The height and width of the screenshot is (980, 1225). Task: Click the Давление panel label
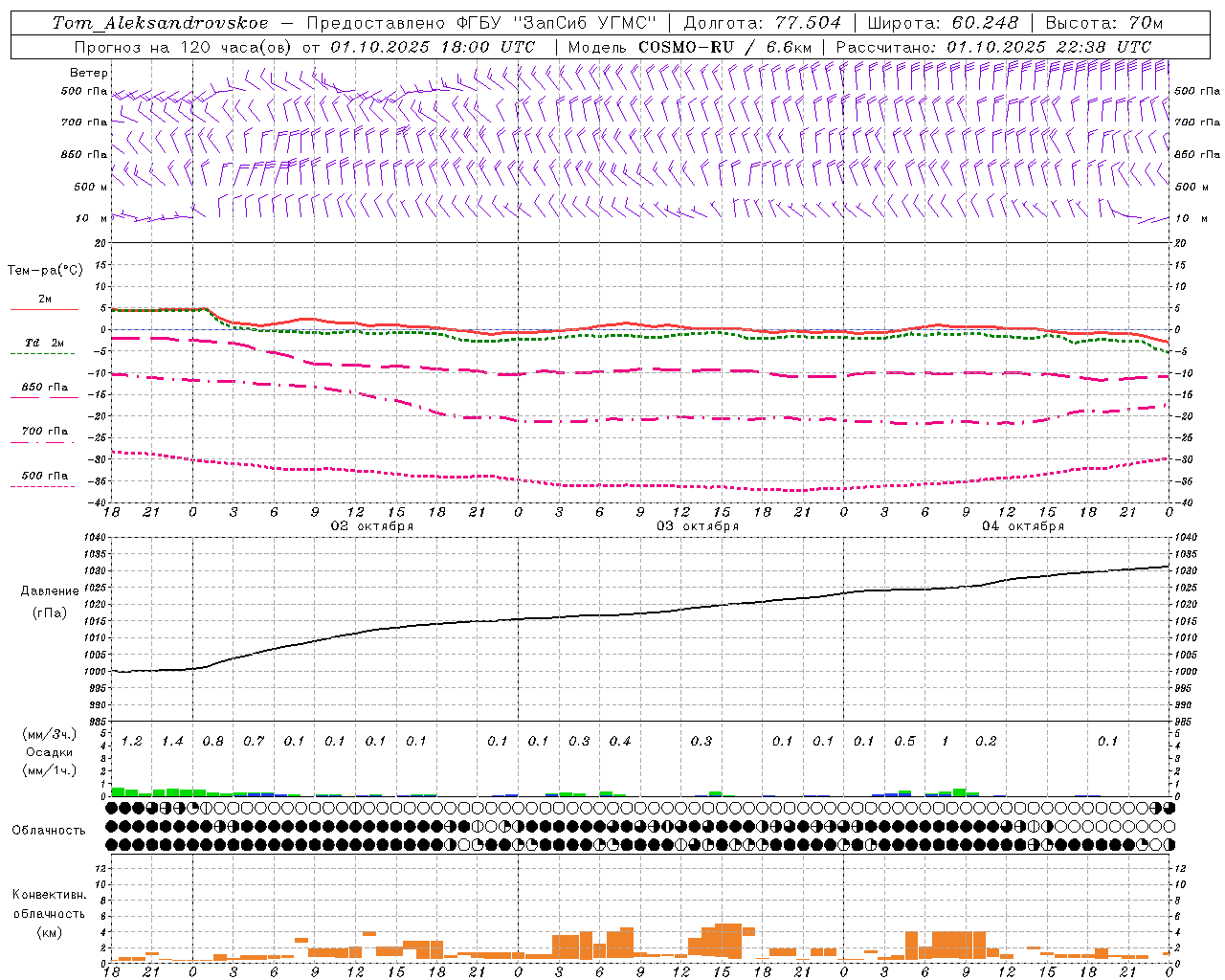click(49, 591)
